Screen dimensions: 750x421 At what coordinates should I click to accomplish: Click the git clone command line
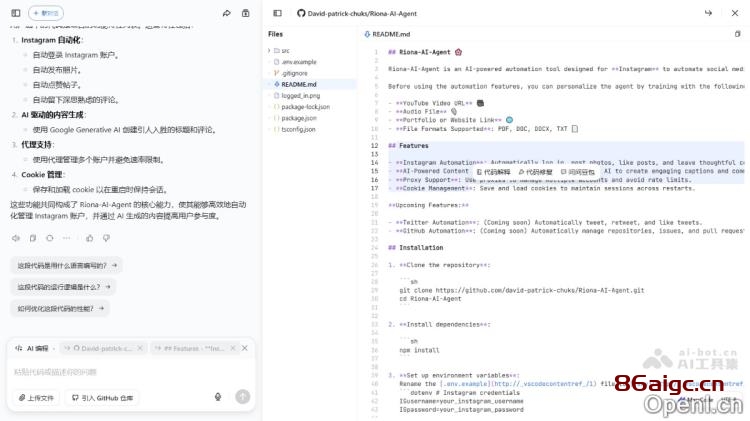click(521, 290)
